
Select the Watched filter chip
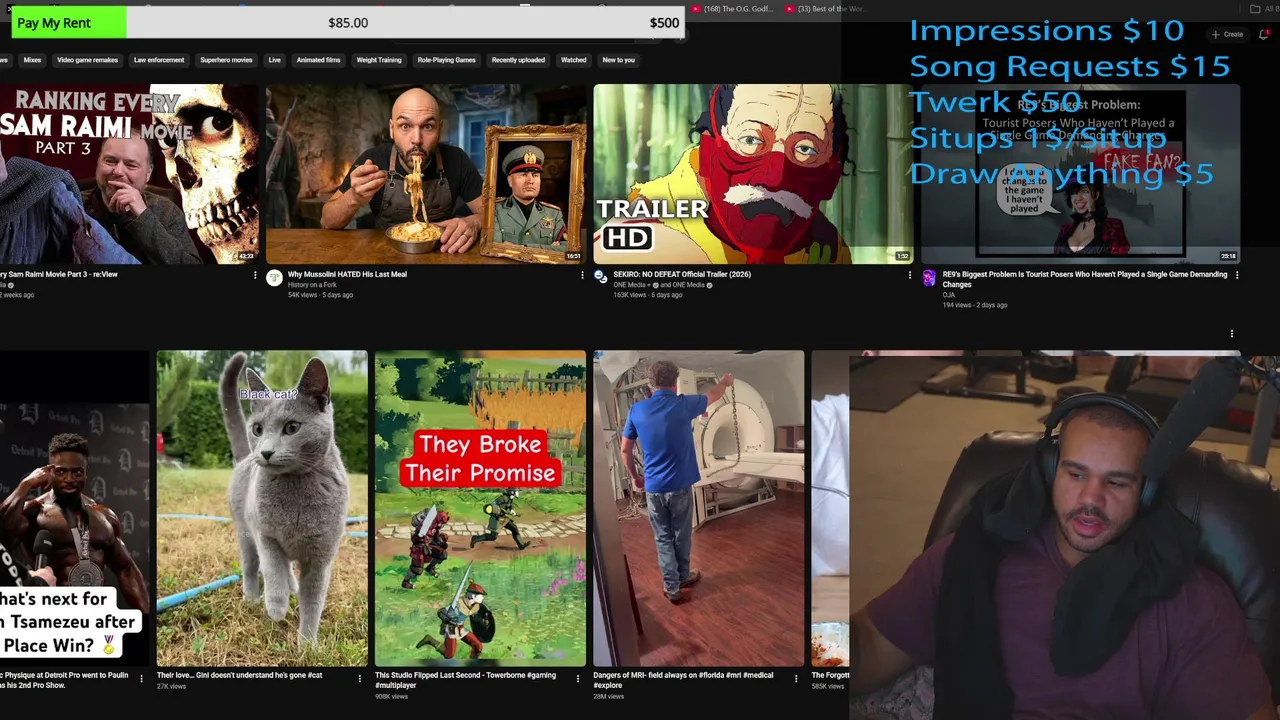pyautogui.click(x=574, y=60)
